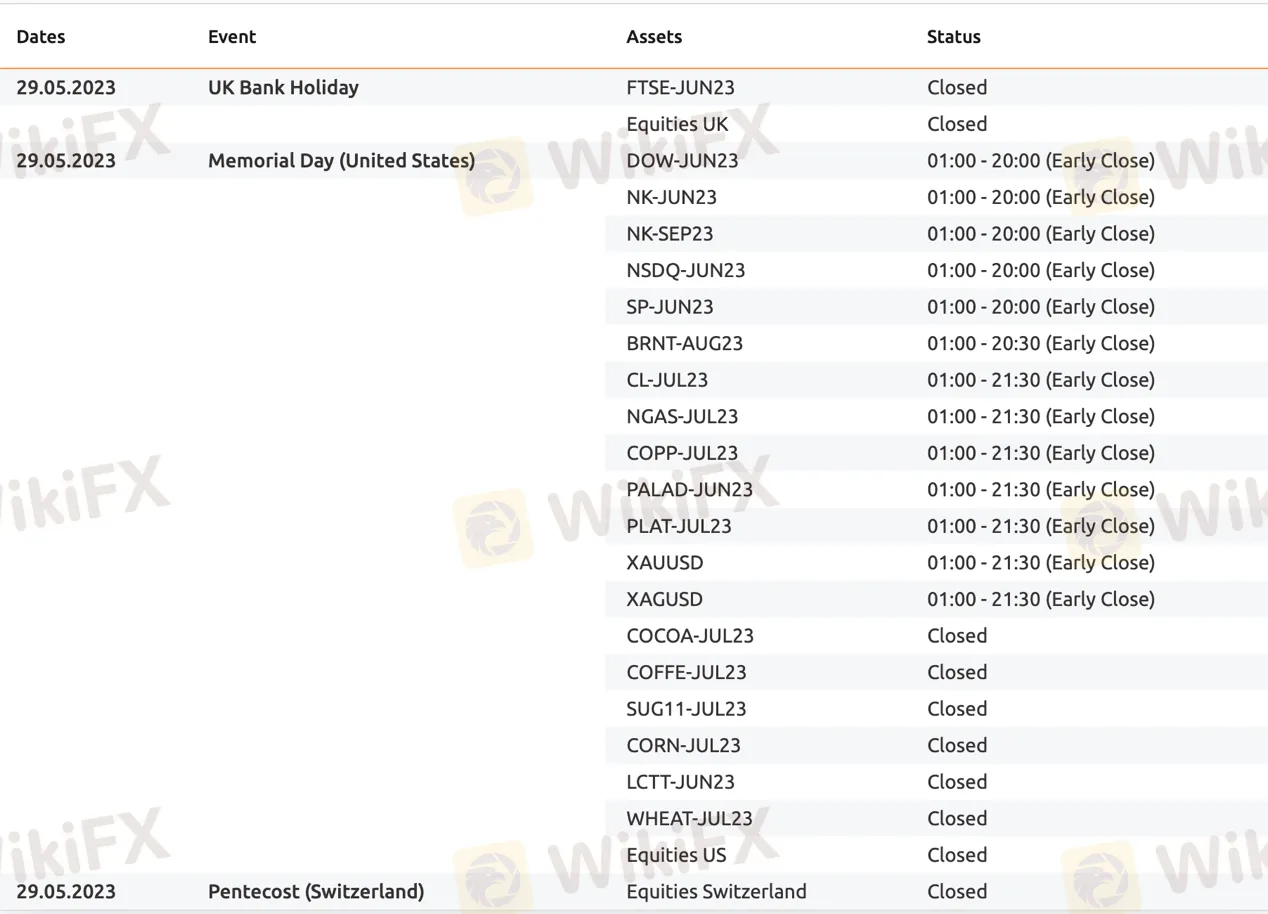The height and width of the screenshot is (914, 1268).
Task: Click the FTSE-JUN23 asset
Action: tap(680, 88)
